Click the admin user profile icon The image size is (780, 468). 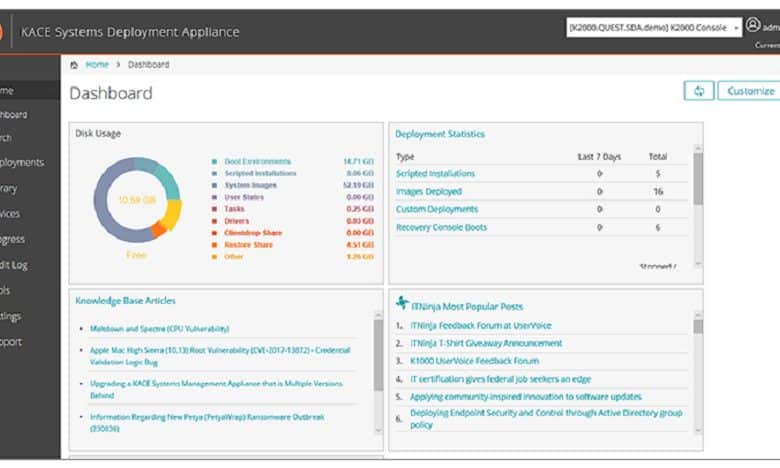(753, 24)
